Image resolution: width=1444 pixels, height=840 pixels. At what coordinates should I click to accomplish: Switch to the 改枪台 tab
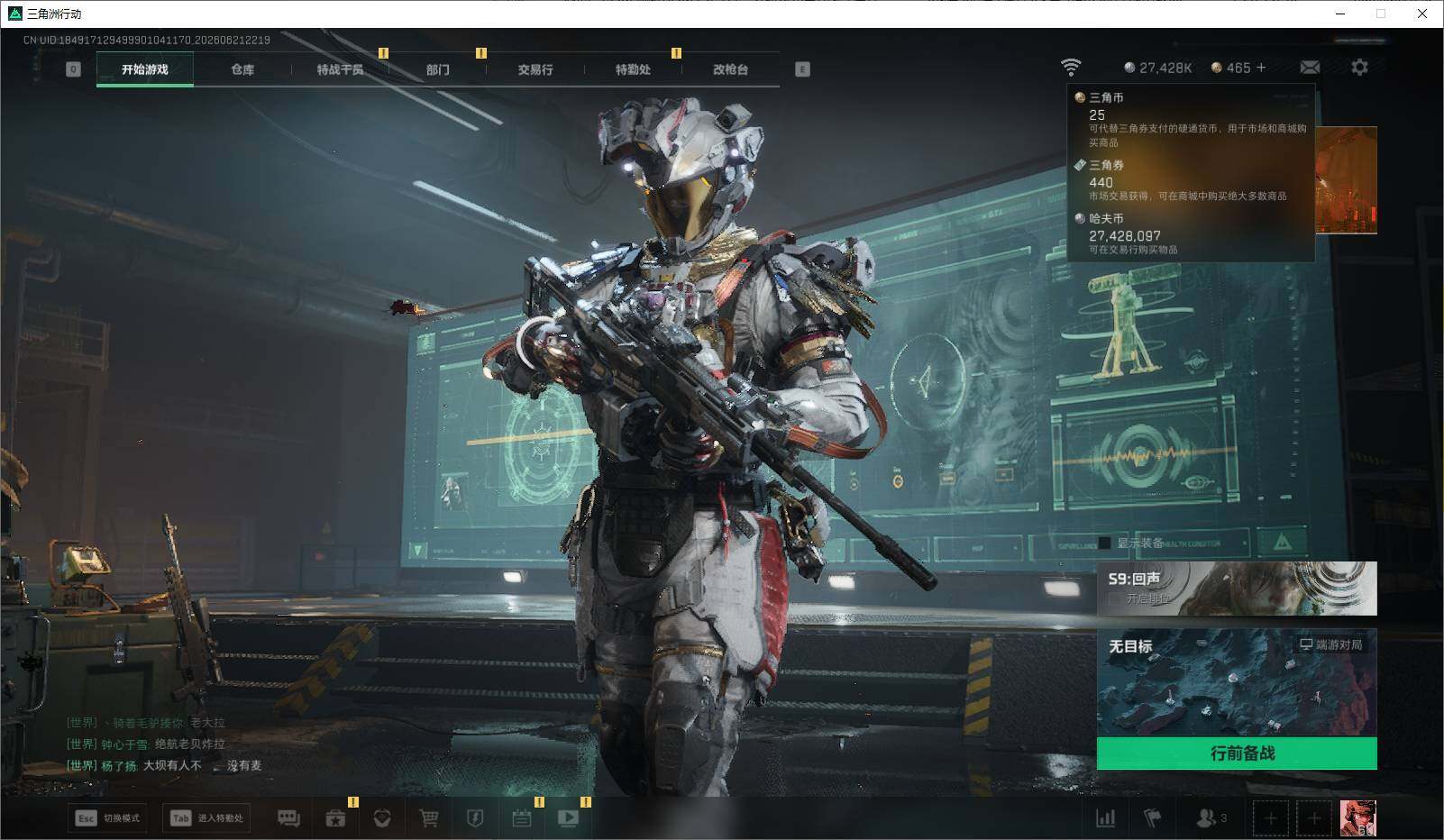pos(730,69)
